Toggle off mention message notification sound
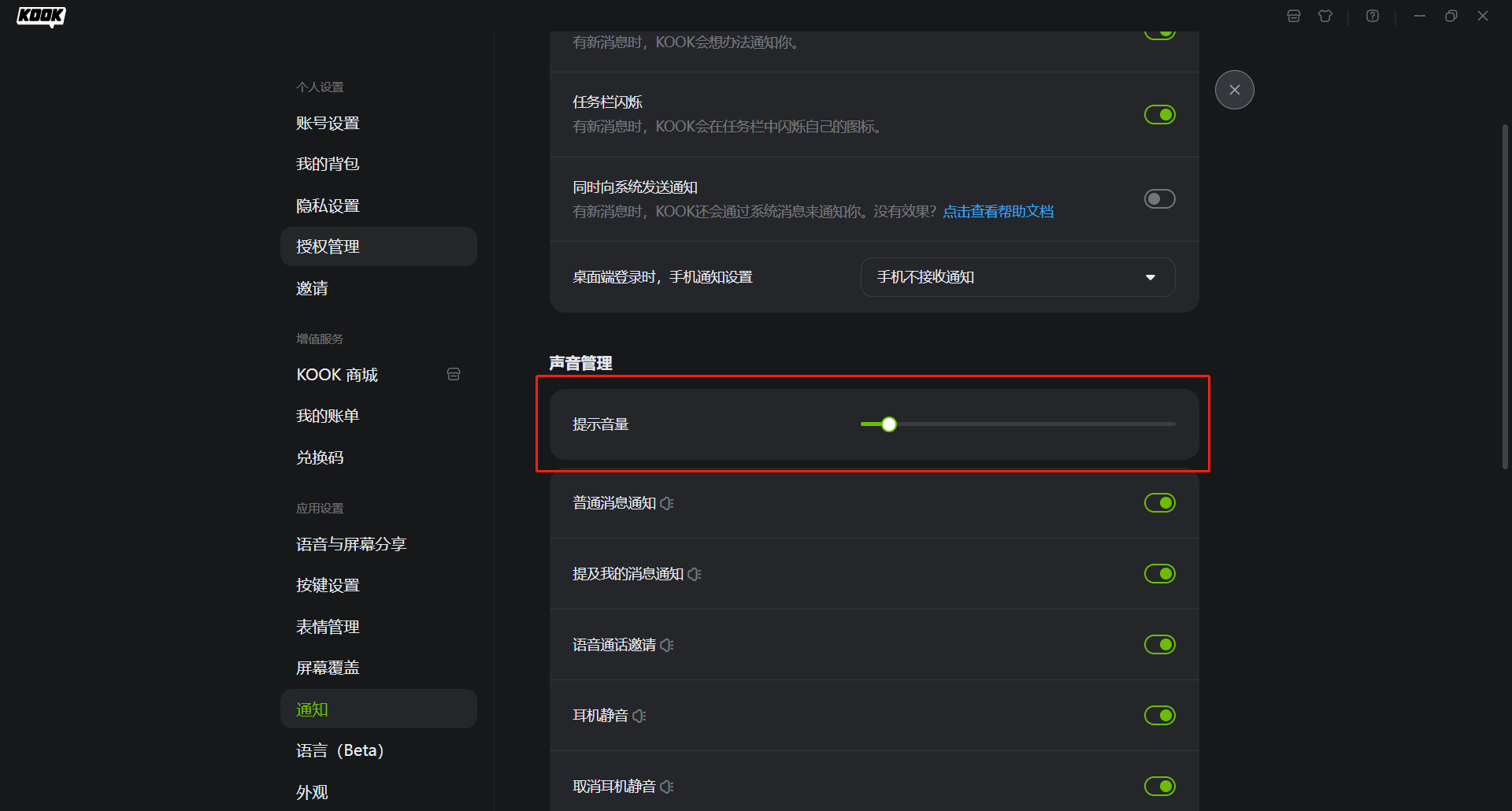 (1159, 574)
